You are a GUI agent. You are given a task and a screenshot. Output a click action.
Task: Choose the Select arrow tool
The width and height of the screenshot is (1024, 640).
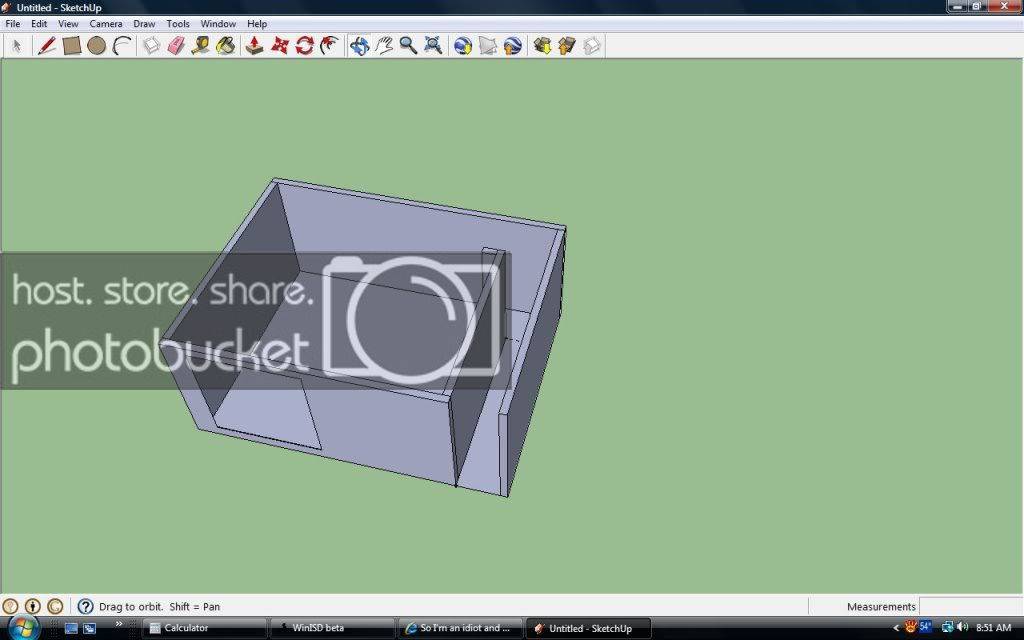(x=17, y=46)
